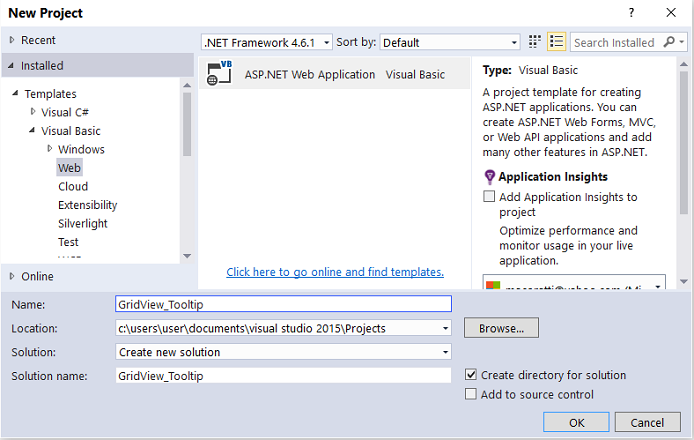Click the search magnifier icon
Viewport: 694px width, 440px height.
tap(669, 42)
